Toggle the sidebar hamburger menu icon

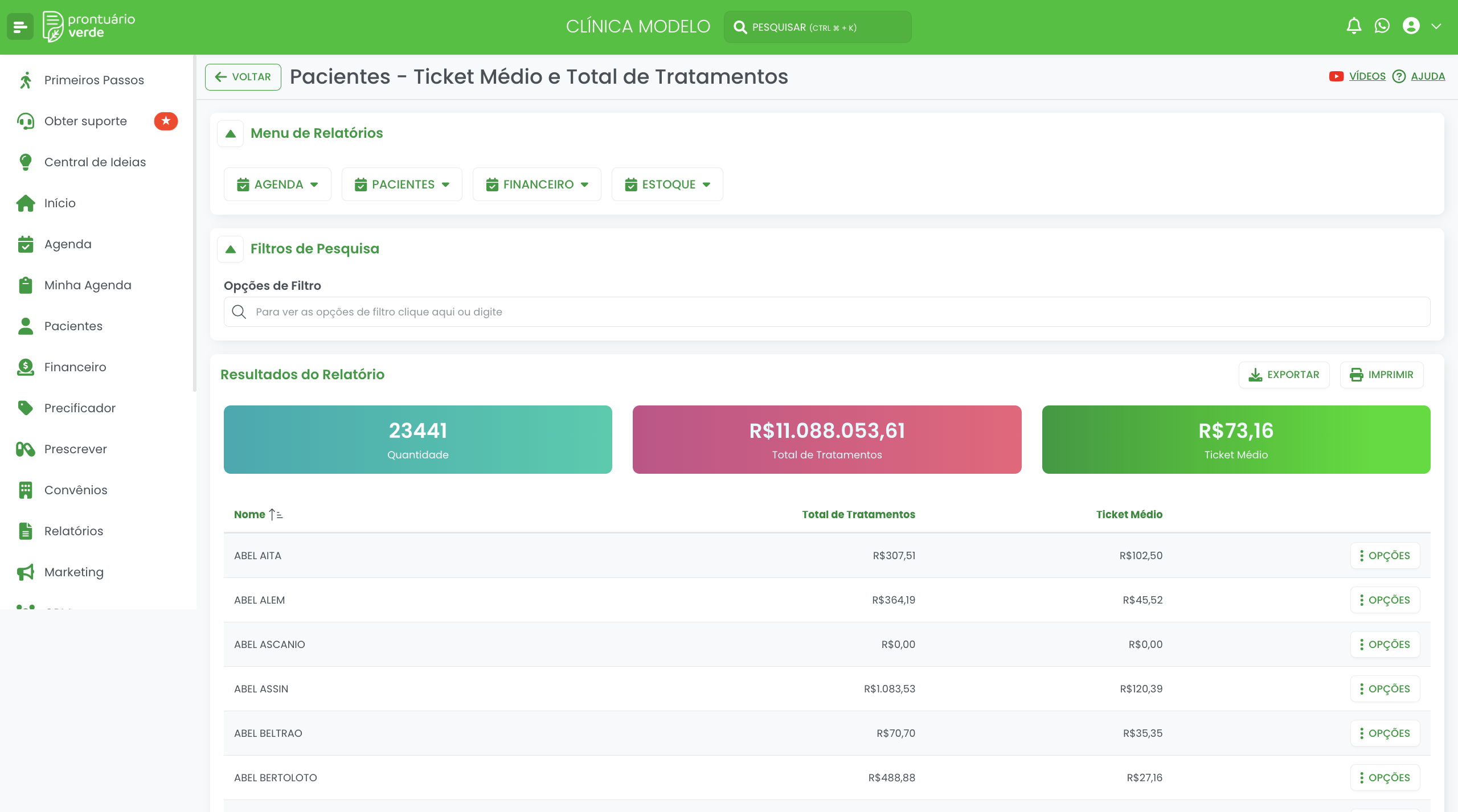[x=21, y=27]
